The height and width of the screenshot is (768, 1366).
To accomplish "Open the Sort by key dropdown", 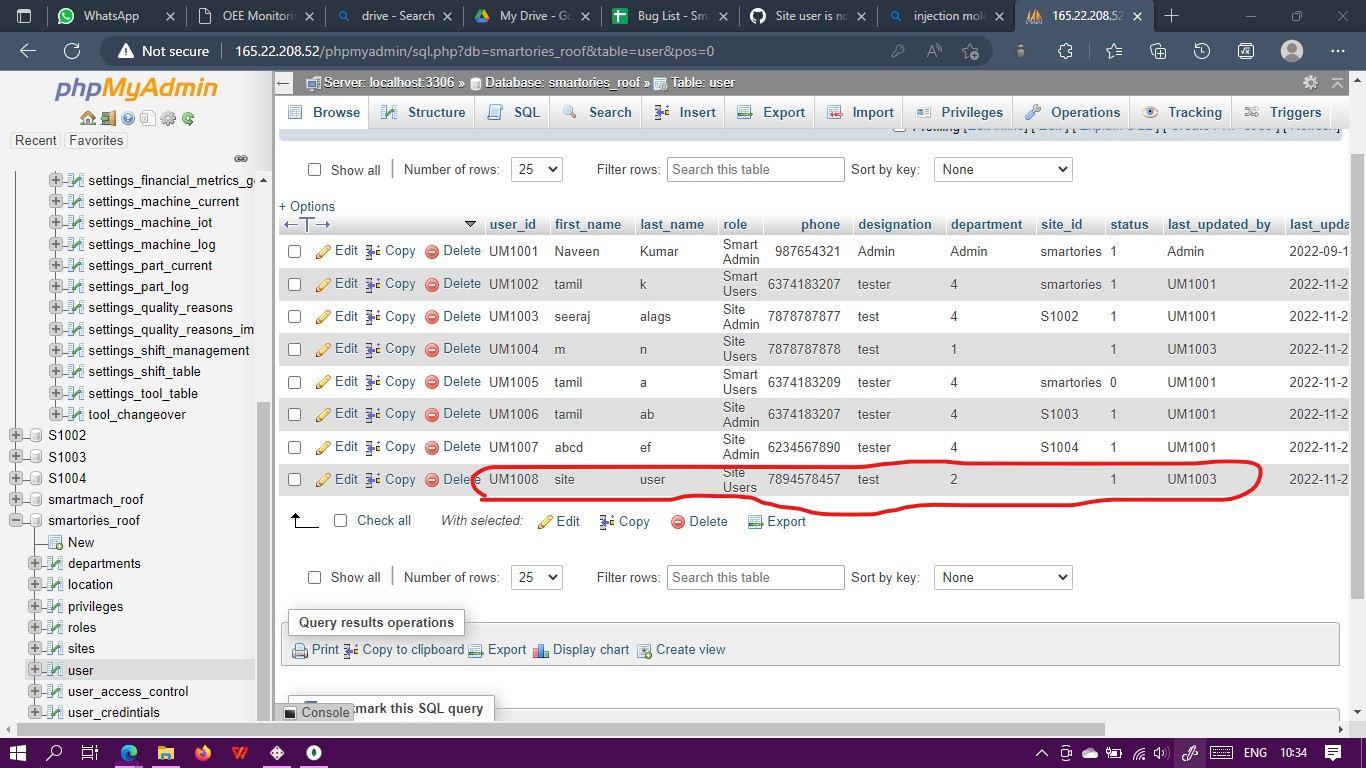I will [x=1002, y=169].
